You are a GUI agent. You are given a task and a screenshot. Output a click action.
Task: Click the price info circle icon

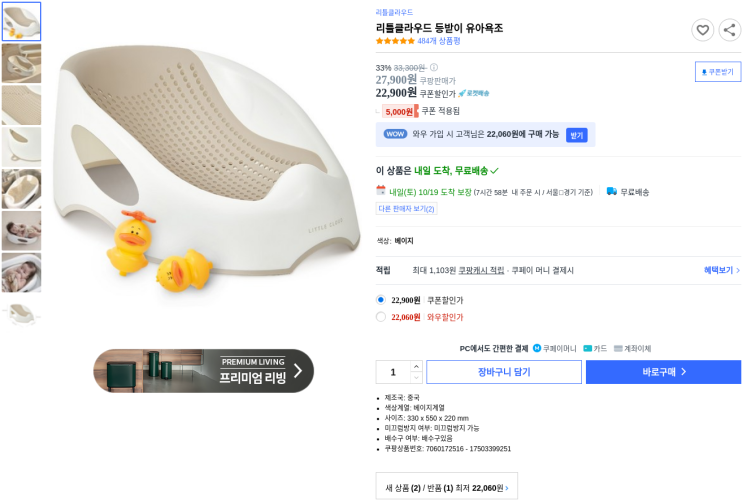tap(434, 68)
